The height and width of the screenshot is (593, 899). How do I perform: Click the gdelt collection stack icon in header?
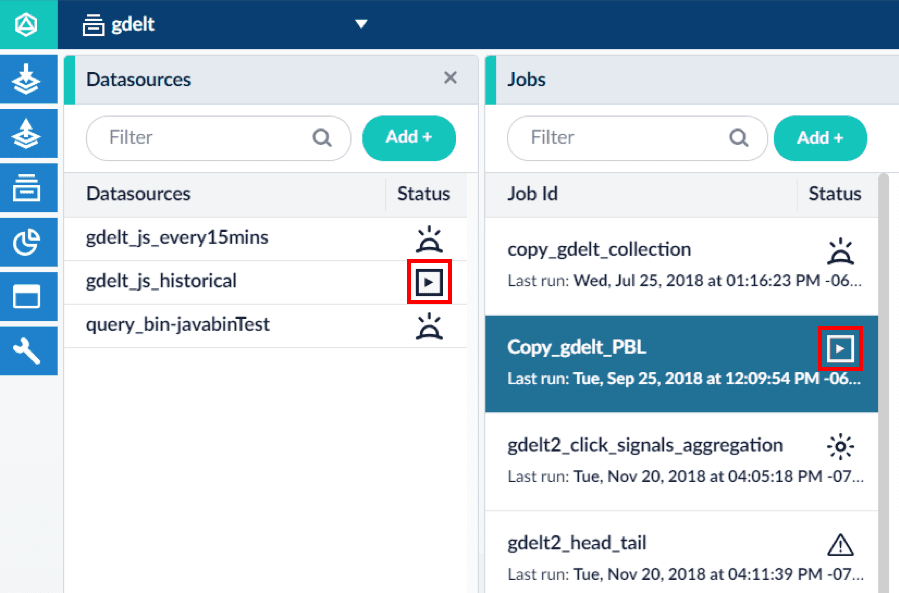tap(93, 25)
